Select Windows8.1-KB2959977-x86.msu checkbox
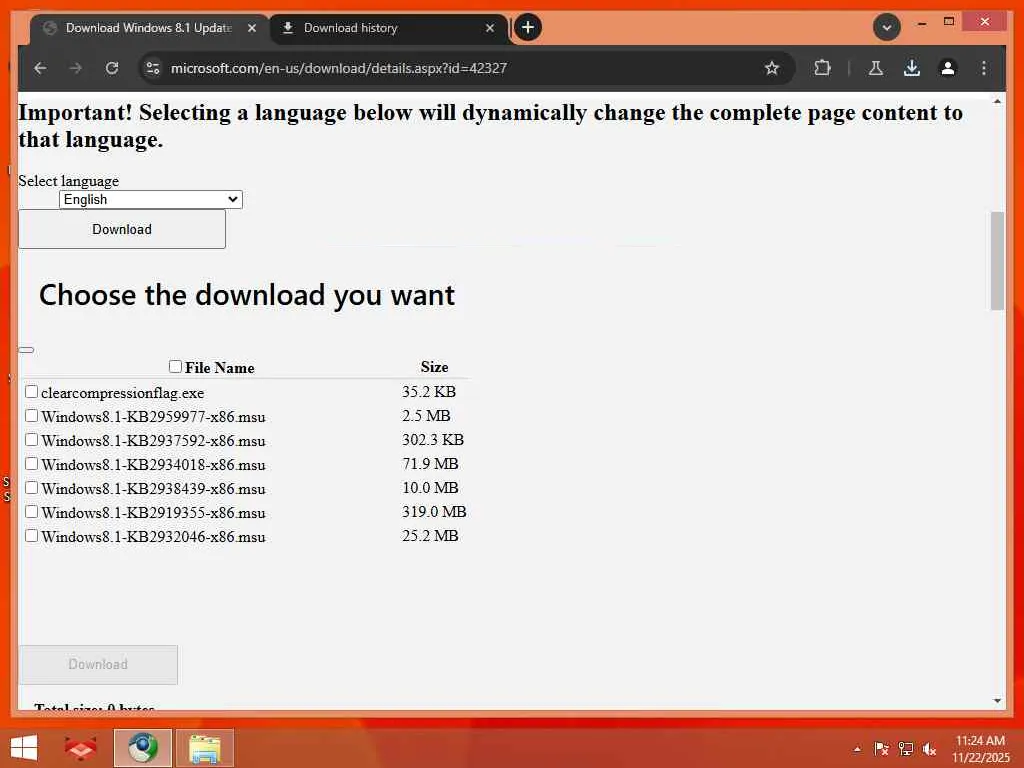Screen dimensions: 1024x768 (31, 415)
